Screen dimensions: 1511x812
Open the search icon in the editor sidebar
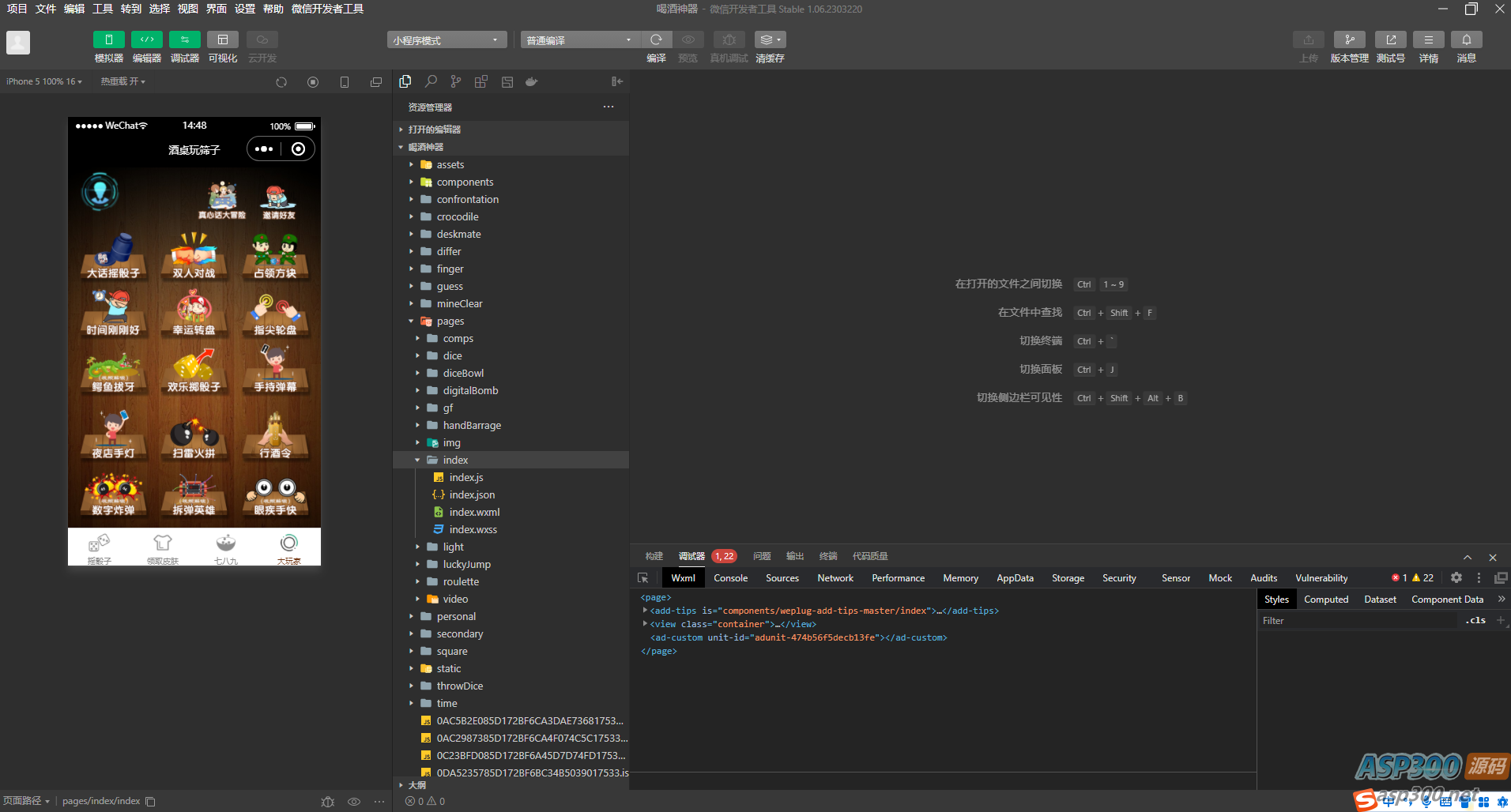tap(431, 81)
